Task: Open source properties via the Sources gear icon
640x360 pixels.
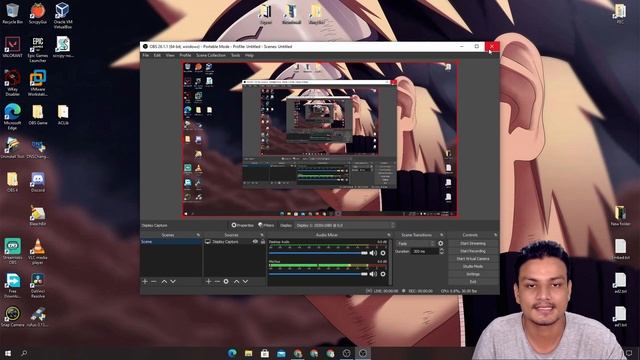Action: tap(226, 282)
